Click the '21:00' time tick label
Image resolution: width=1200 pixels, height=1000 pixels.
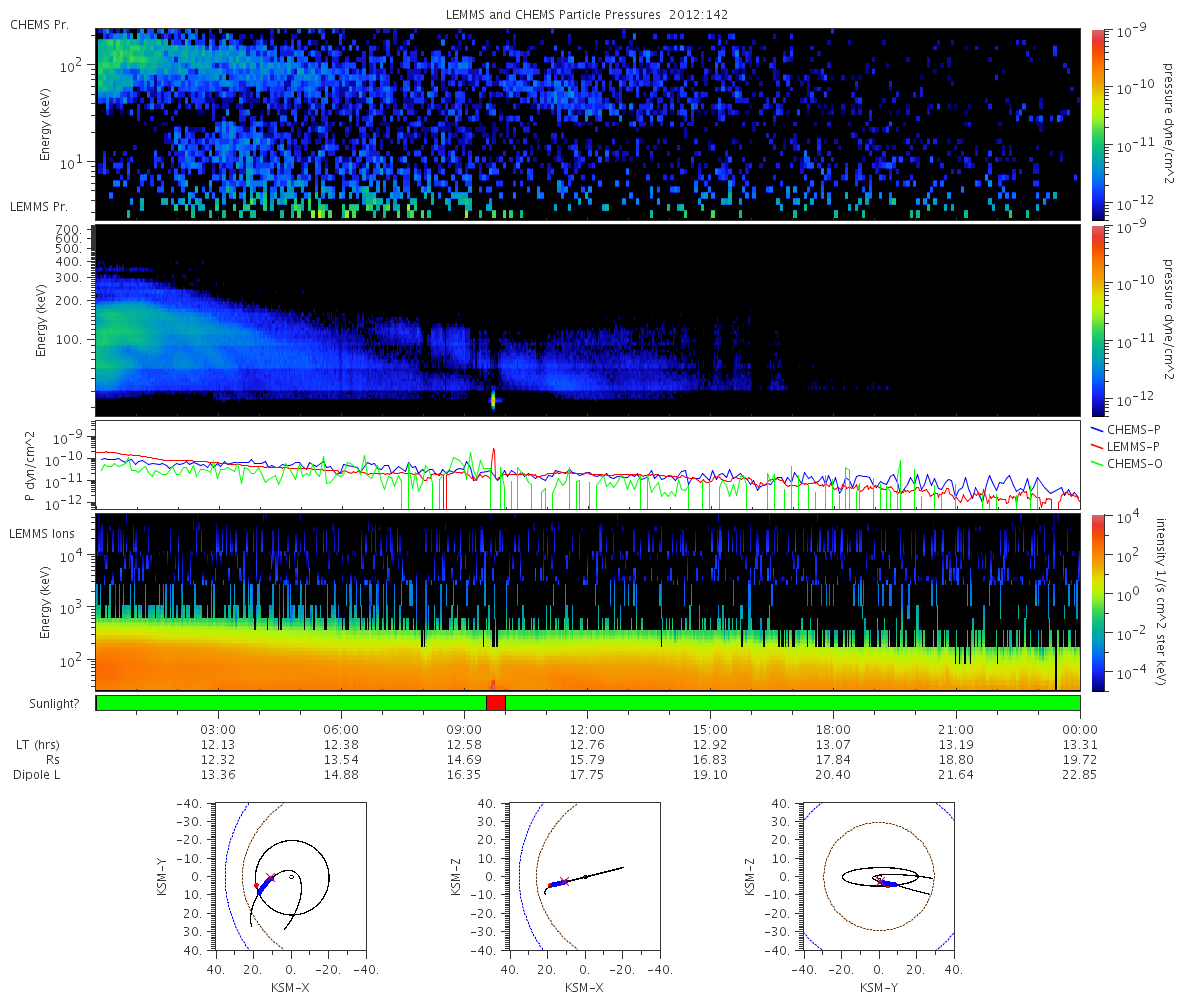957,729
